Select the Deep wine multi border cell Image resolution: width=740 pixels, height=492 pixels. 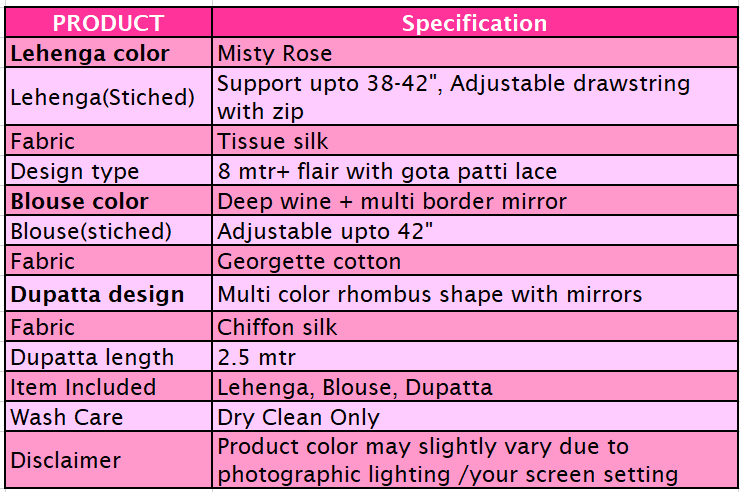click(x=475, y=200)
